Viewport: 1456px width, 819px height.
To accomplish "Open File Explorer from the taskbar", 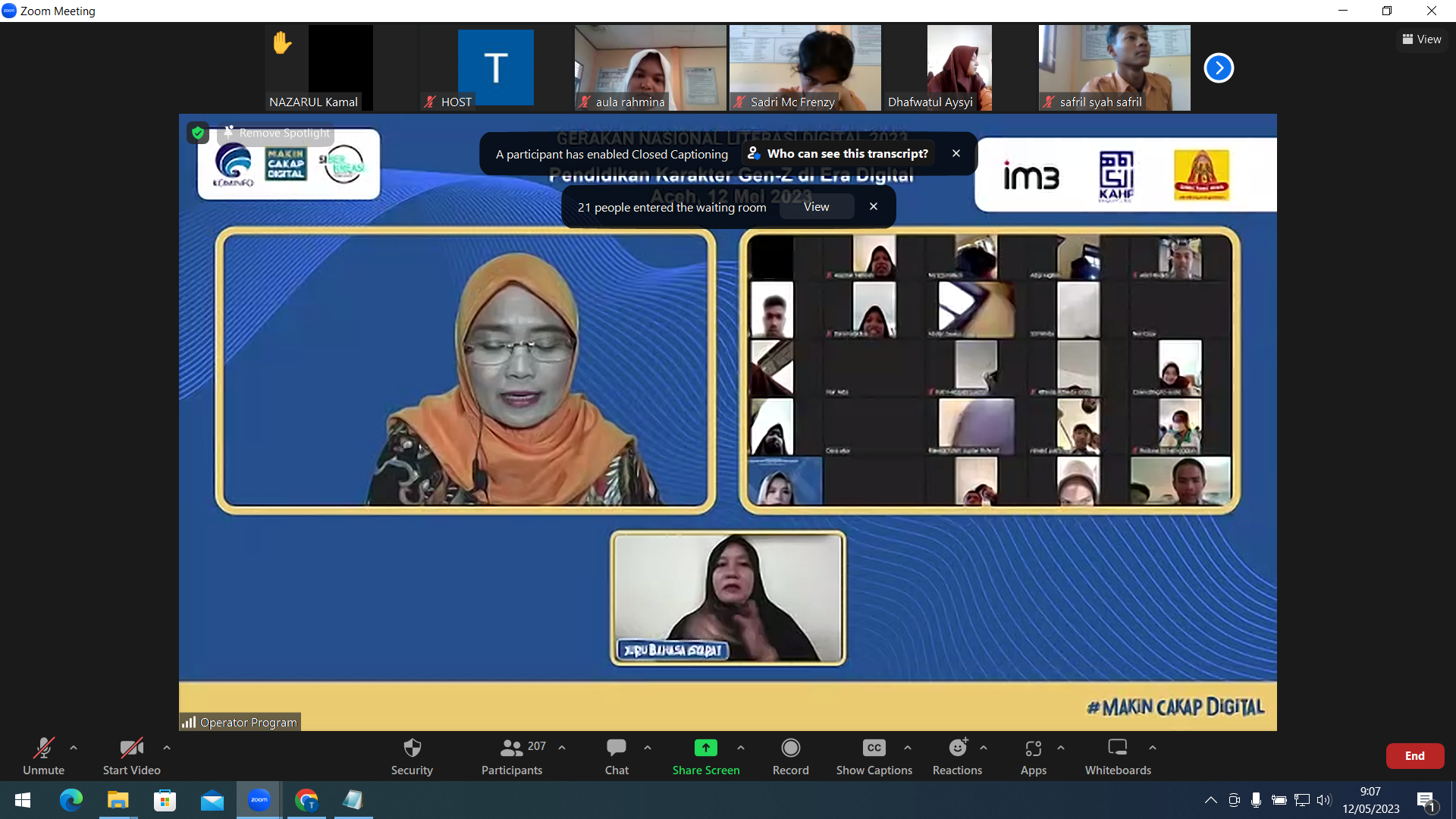I will click(x=118, y=800).
